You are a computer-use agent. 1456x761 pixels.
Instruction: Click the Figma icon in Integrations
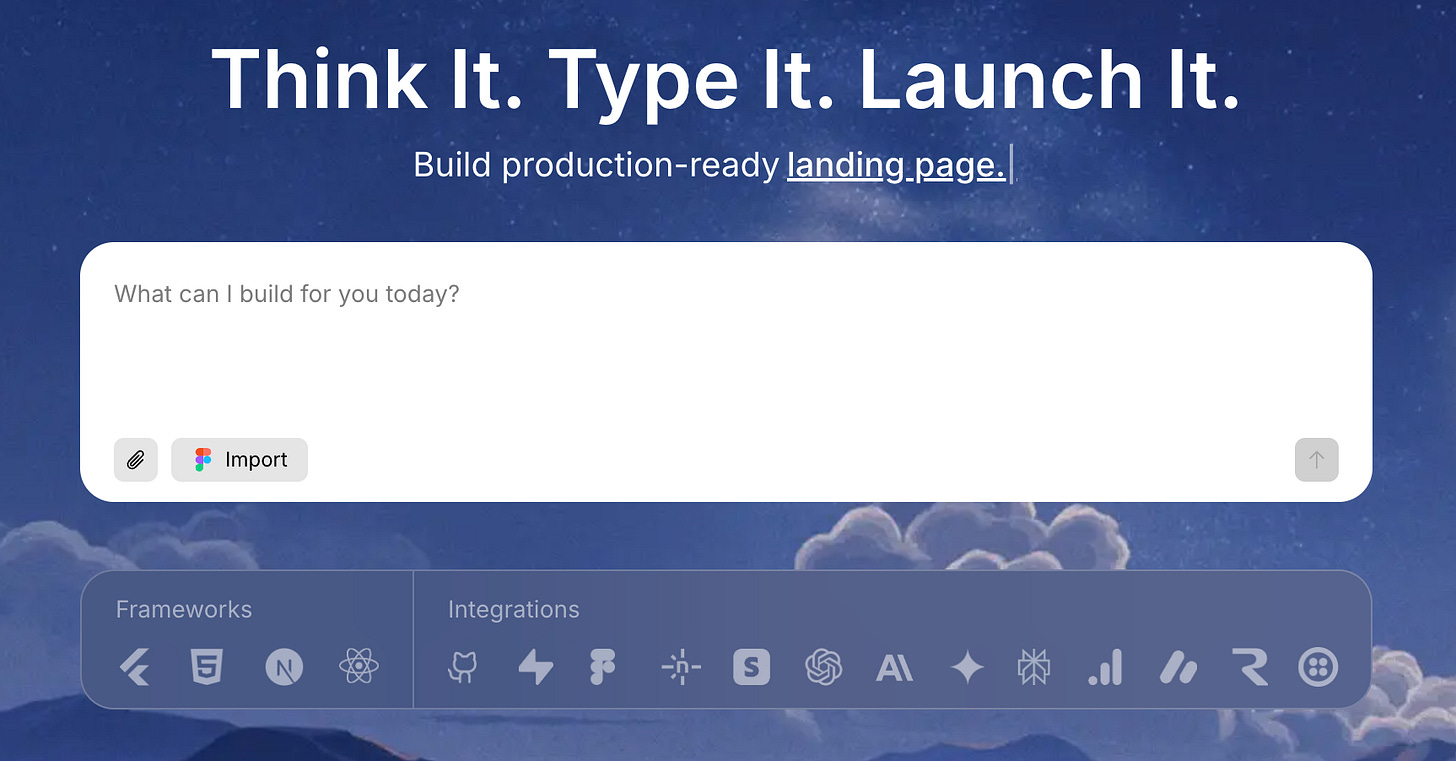point(602,667)
